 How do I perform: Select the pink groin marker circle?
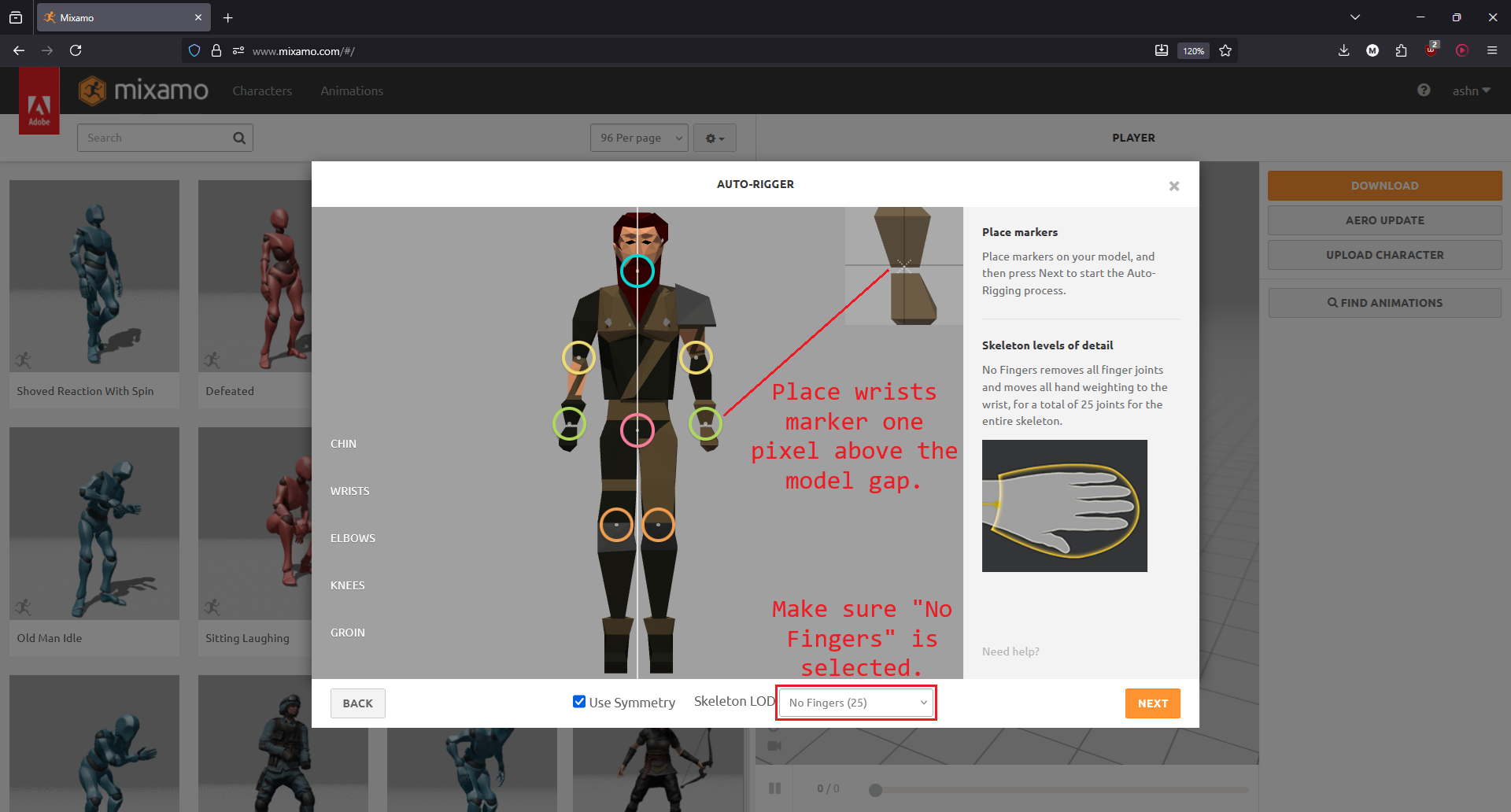click(x=637, y=430)
